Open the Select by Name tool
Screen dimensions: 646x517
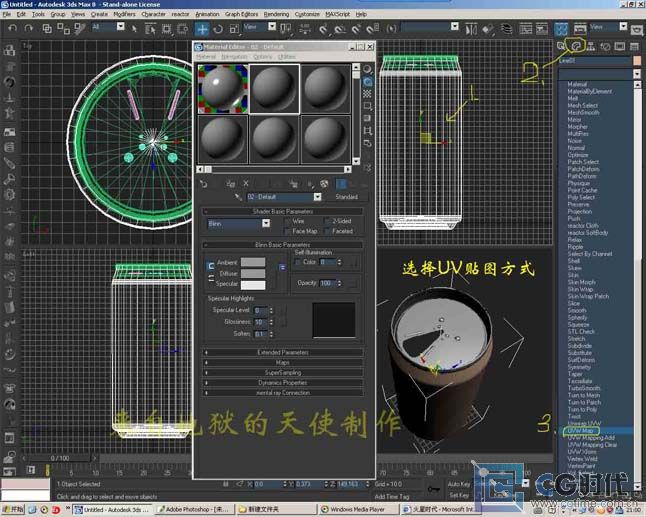(150, 29)
